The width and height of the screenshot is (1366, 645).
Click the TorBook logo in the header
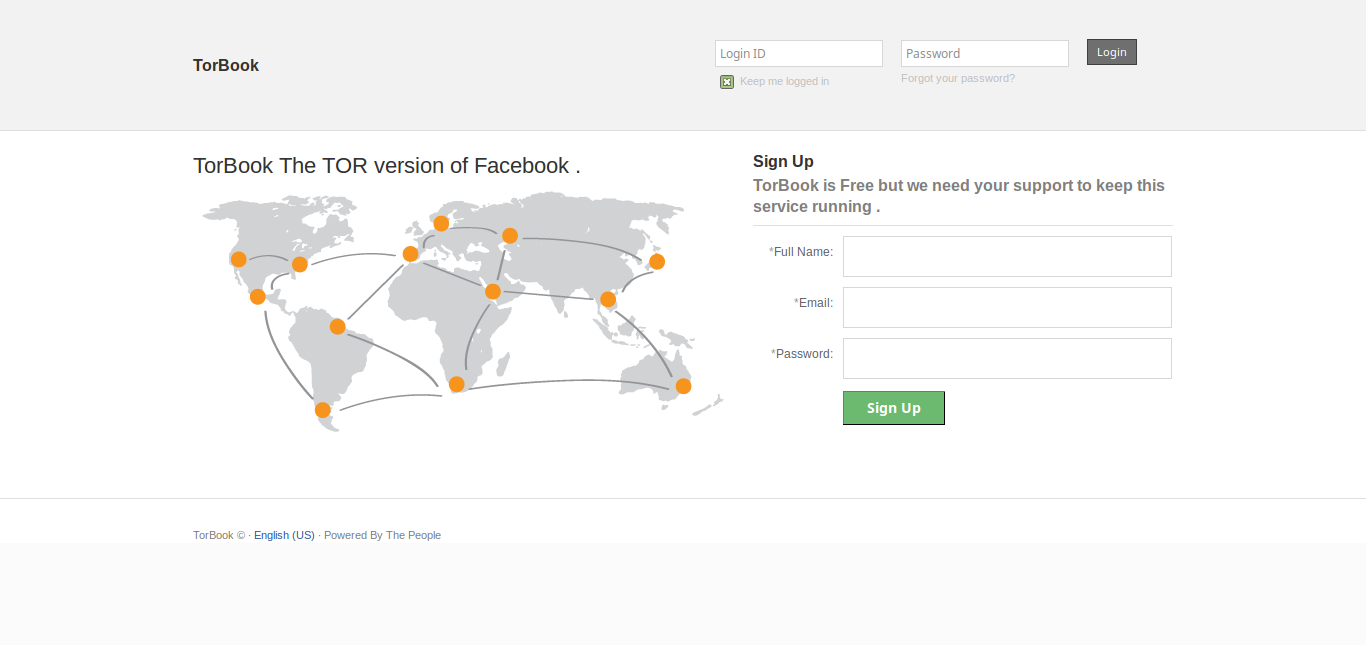pos(226,65)
